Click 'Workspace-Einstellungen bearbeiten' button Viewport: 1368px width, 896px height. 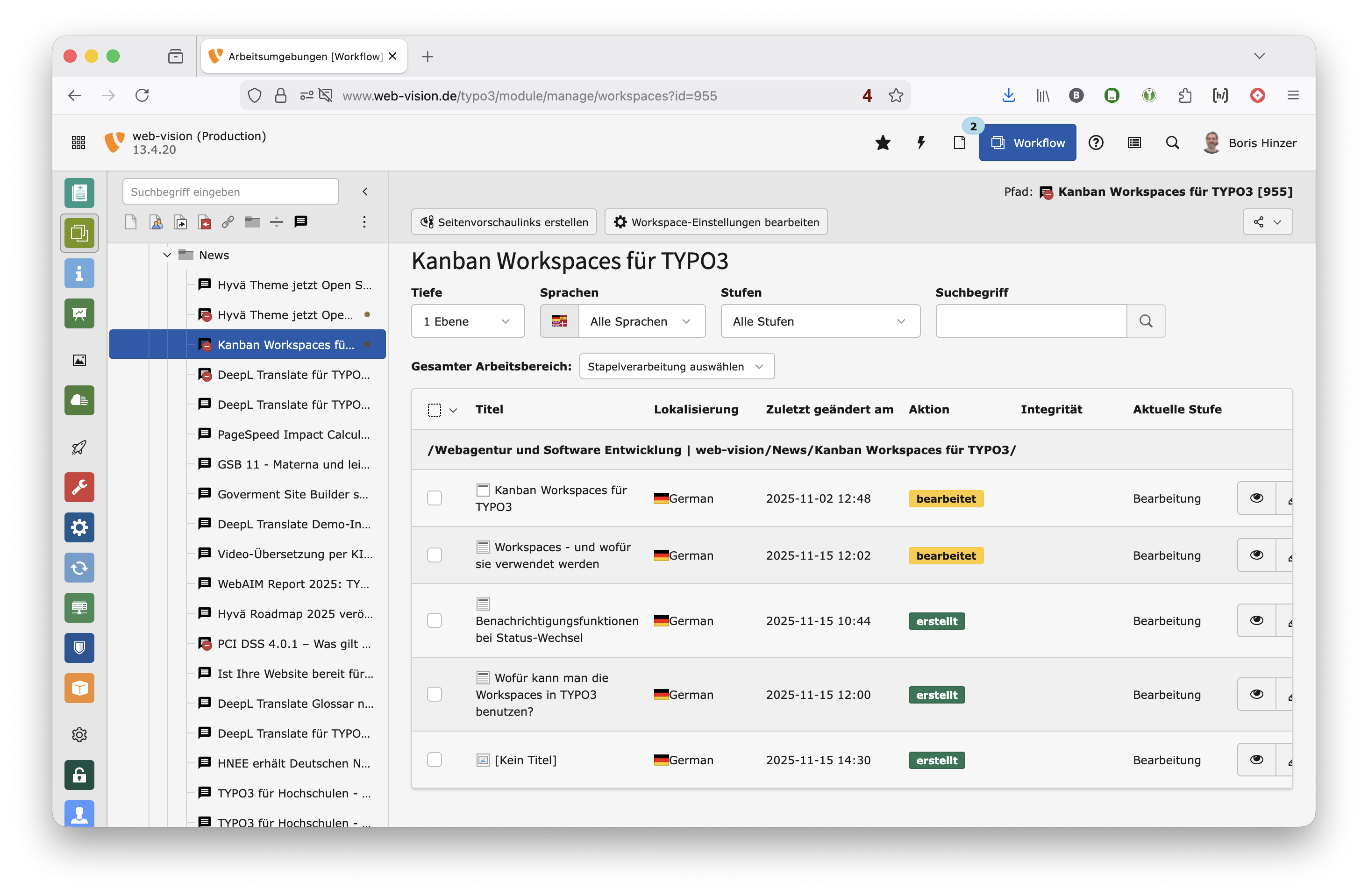pos(716,222)
